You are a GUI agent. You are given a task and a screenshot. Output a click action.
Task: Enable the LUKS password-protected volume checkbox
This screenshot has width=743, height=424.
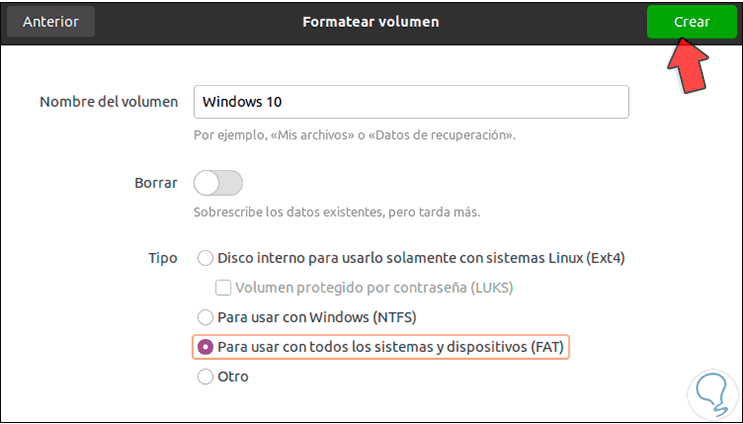point(224,288)
